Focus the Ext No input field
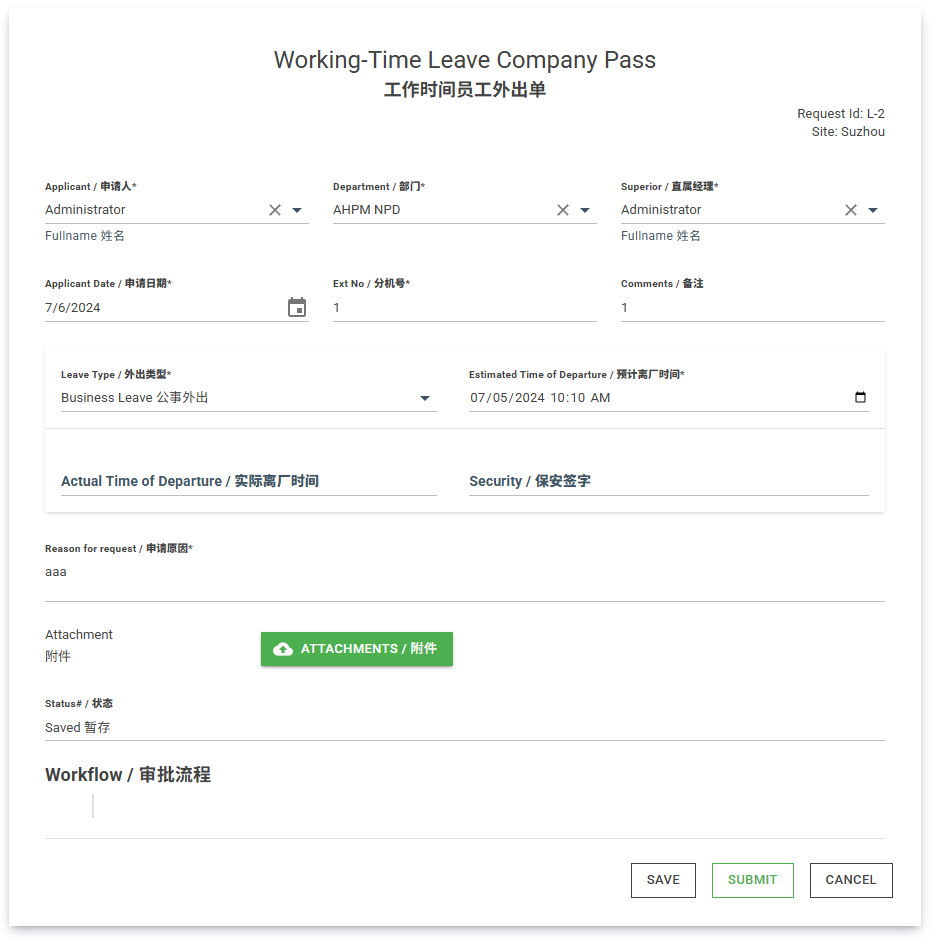938x940 pixels. click(x=464, y=308)
